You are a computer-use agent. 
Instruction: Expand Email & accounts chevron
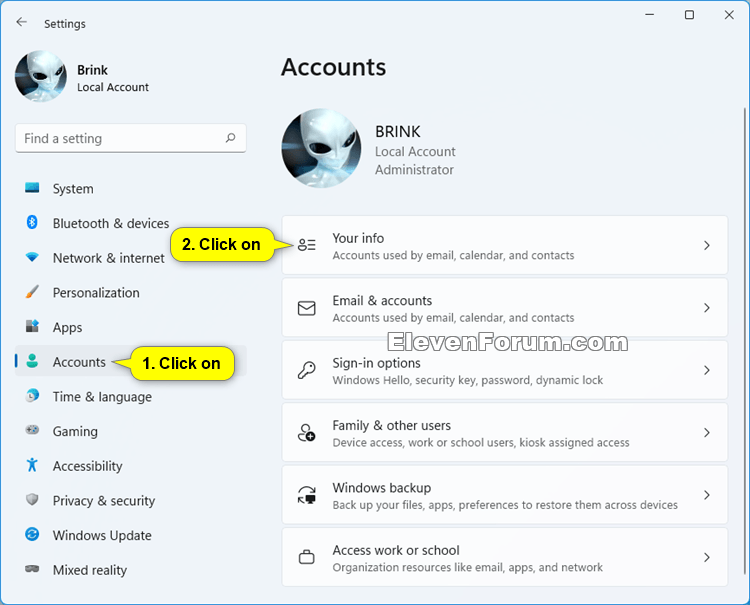click(x=707, y=308)
